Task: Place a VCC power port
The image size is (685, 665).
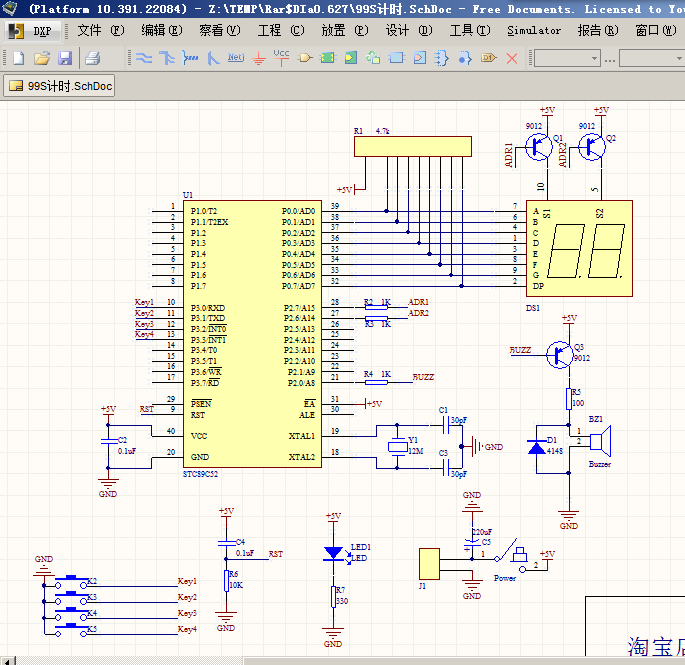Action: [281, 58]
